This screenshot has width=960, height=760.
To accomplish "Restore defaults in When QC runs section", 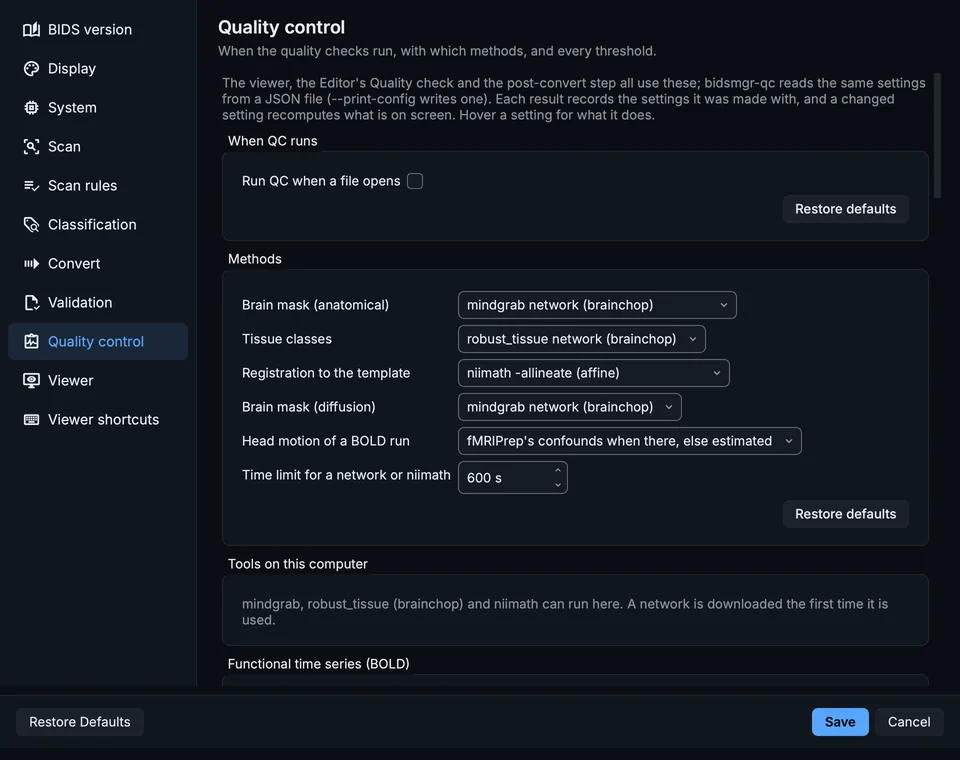I will (x=846, y=209).
